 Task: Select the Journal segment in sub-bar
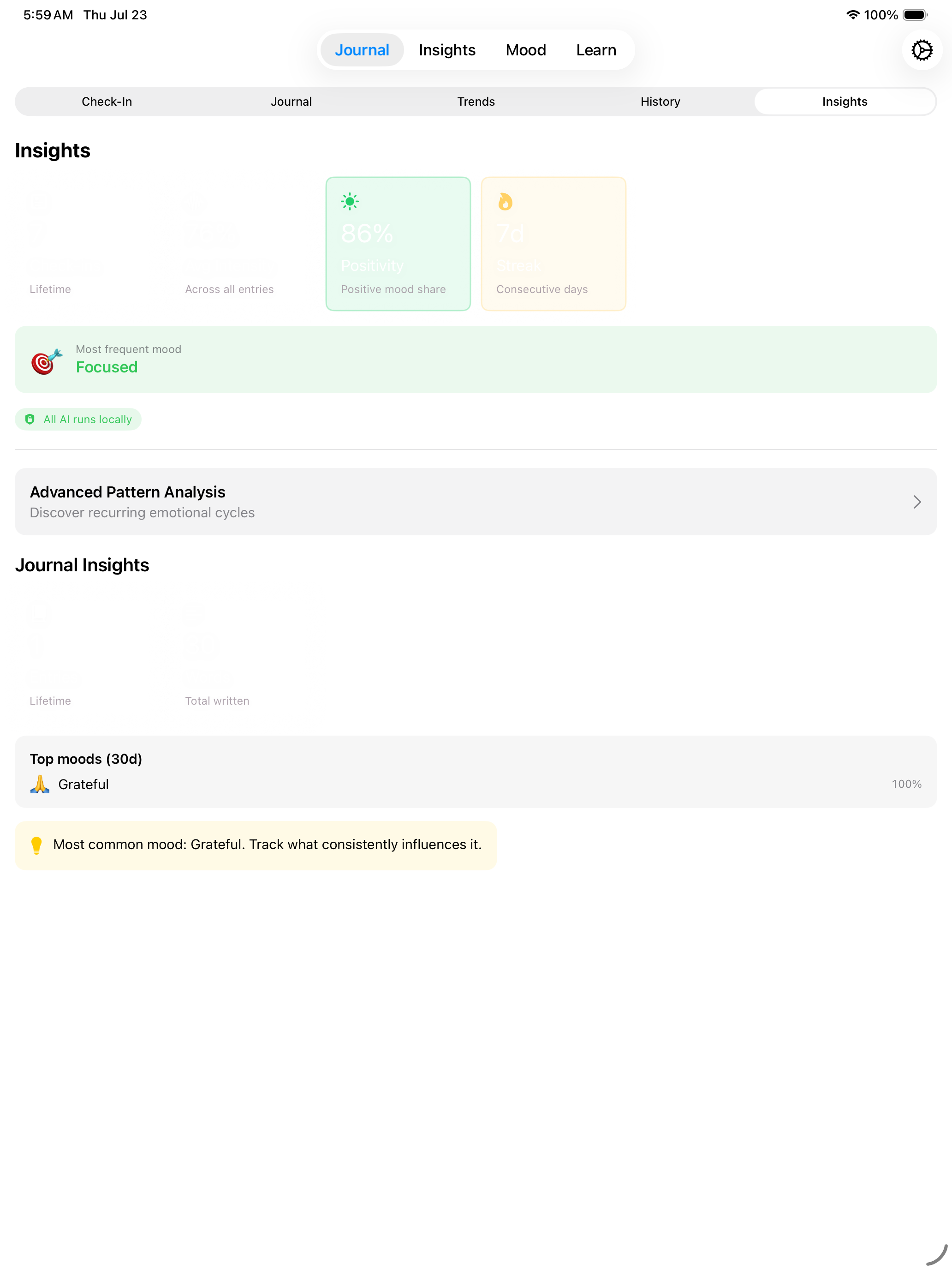click(x=291, y=102)
